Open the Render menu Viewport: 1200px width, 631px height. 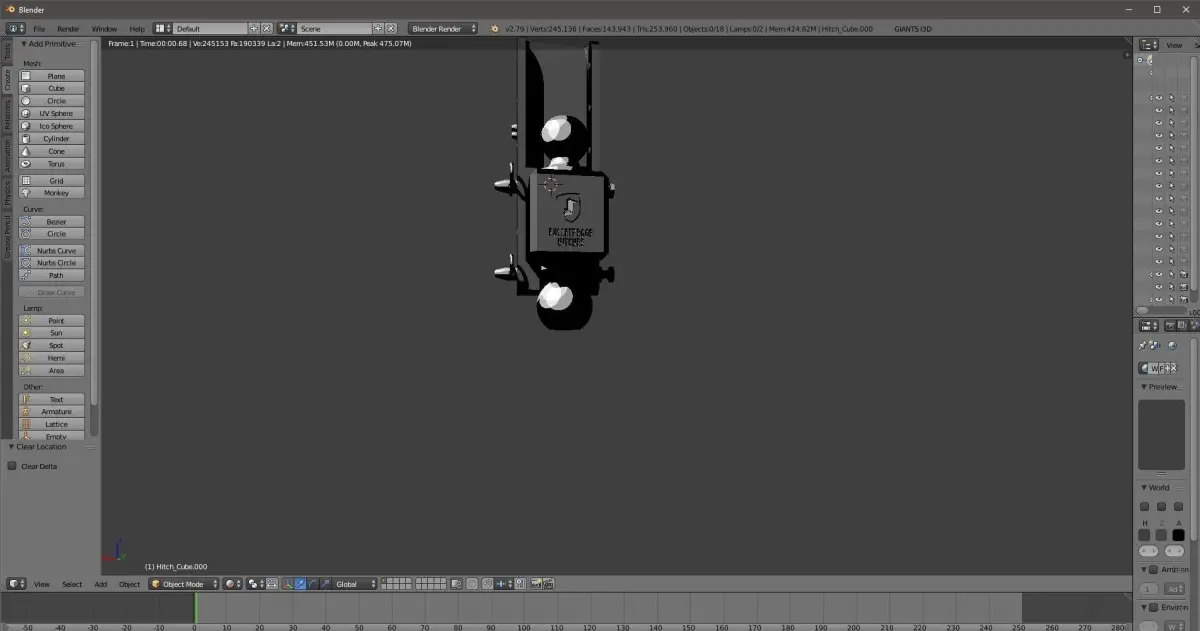pos(68,29)
